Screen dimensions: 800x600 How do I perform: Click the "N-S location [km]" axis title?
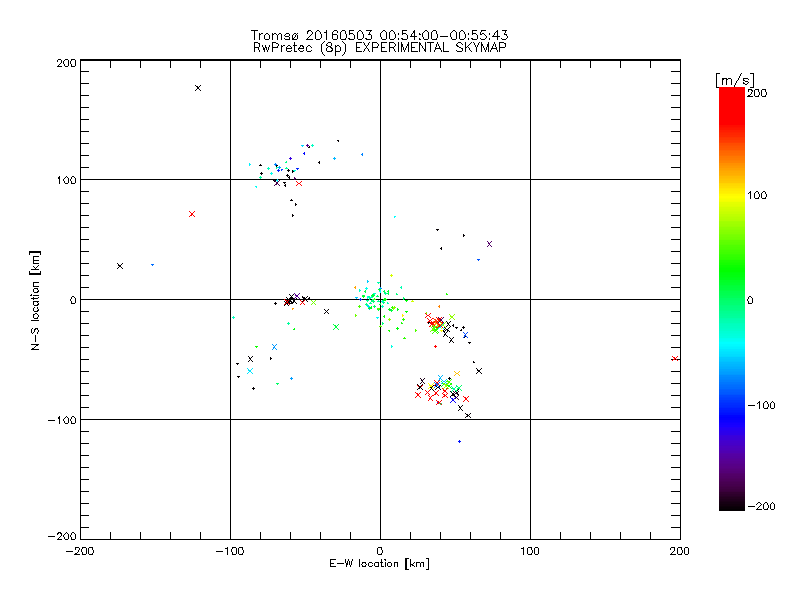click(35, 300)
